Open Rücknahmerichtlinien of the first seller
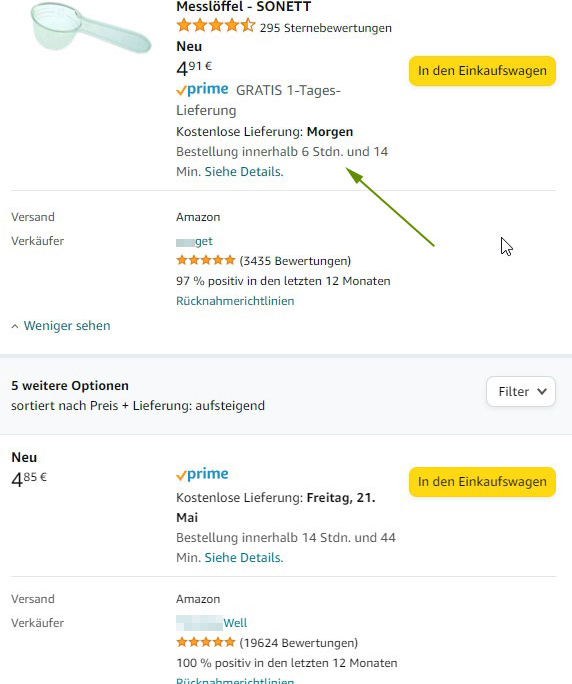572x684 pixels. (235, 301)
